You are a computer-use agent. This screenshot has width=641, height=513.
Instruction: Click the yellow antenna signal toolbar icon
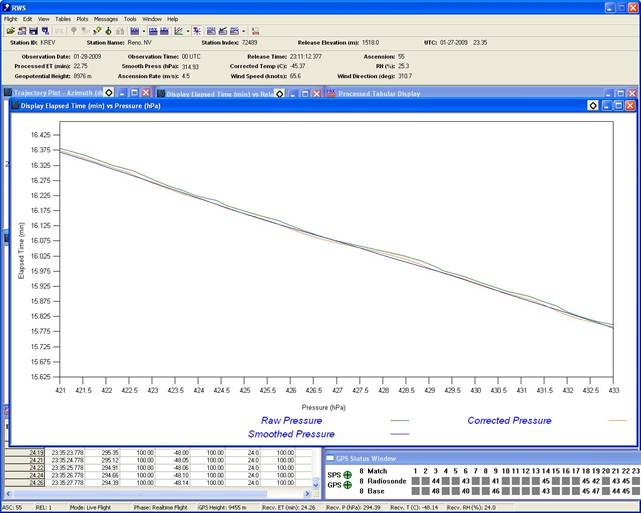tap(97, 31)
